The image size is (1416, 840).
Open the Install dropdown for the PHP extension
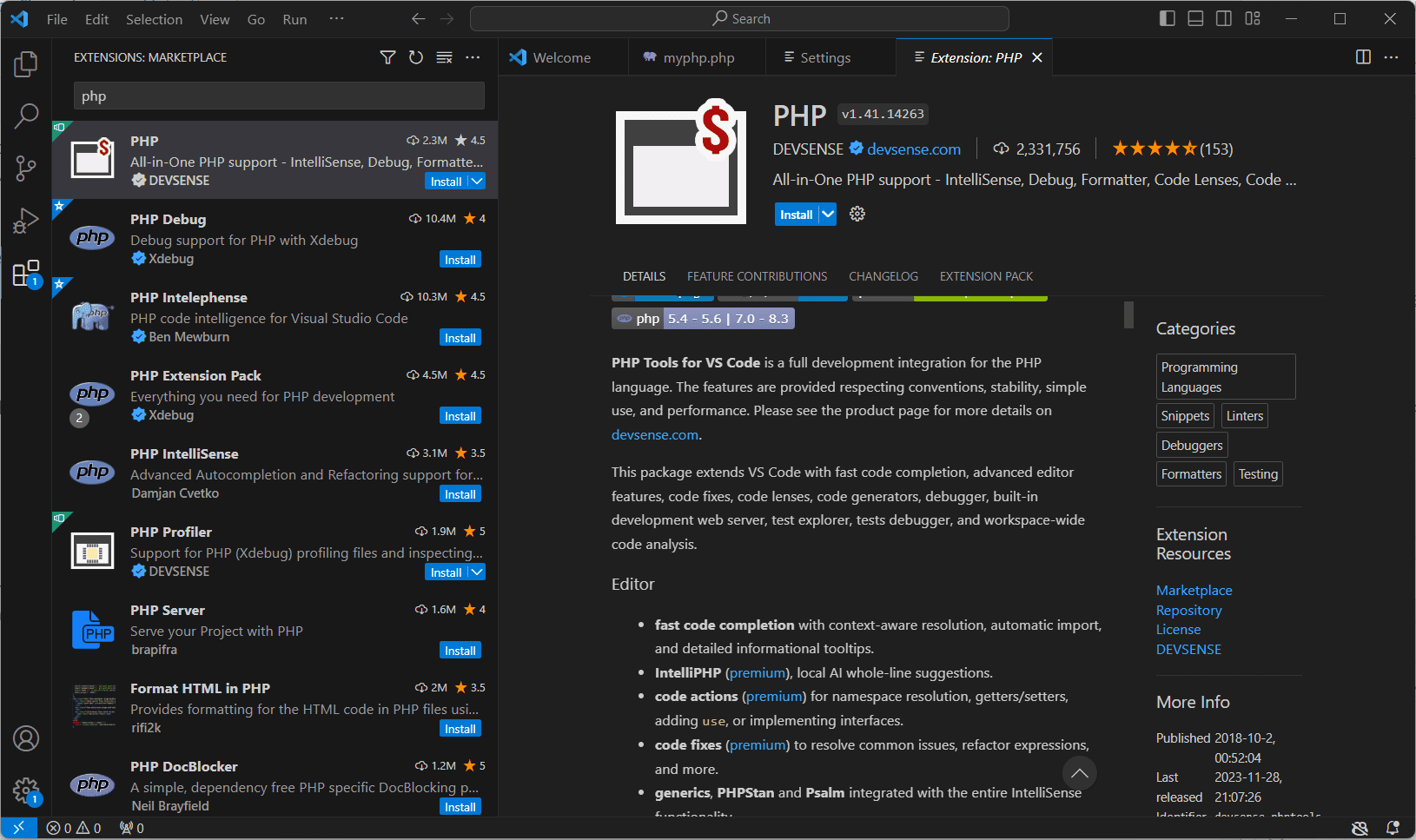pos(826,214)
